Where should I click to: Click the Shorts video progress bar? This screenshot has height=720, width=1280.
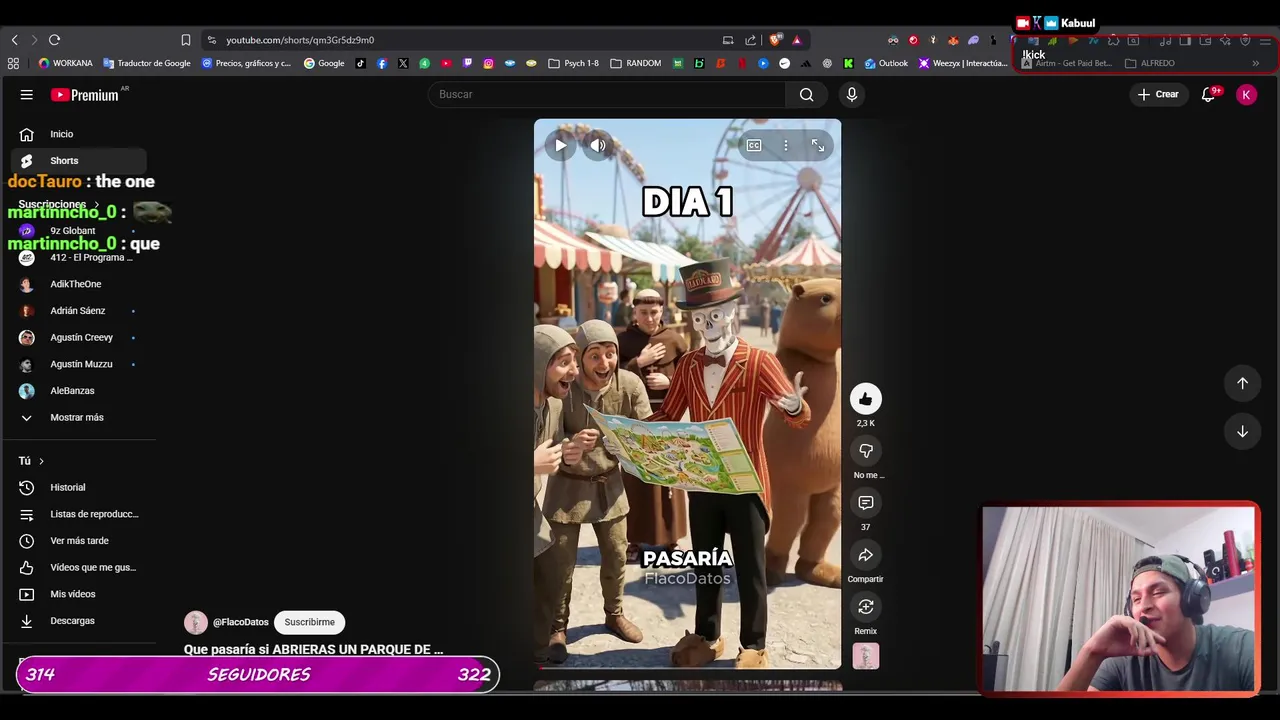pos(687,667)
